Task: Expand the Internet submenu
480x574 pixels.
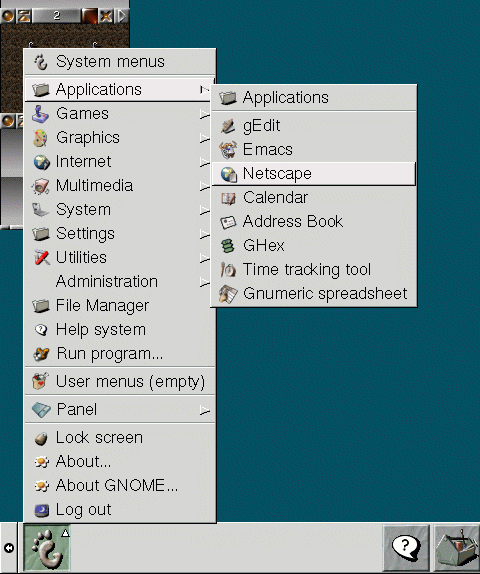Action: coord(120,161)
